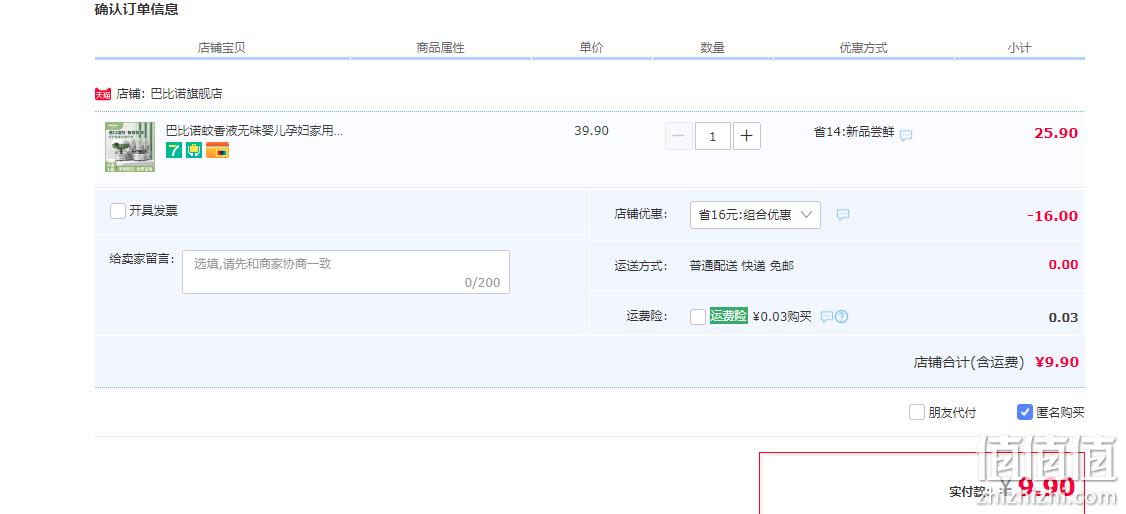1126x514 pixels.
Task: Open the 巴比诺蚊香液 product title link
Action: pyautogui.click(x=254, y=131)
